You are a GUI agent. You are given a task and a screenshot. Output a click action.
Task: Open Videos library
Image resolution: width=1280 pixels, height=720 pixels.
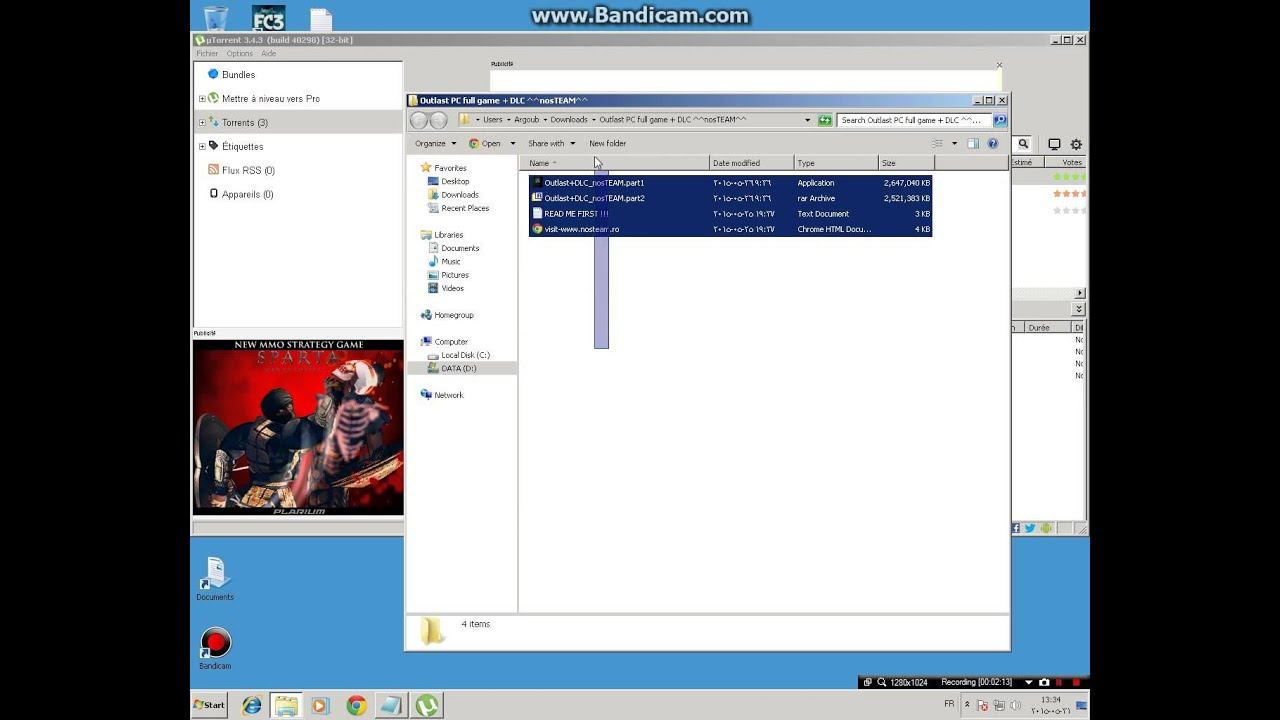453,288
